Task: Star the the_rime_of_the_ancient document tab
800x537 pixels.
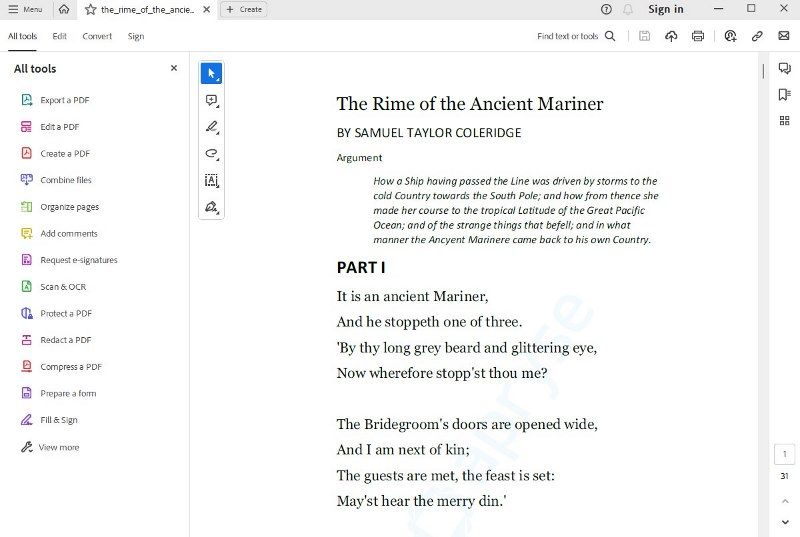Action: click(90, 9)
